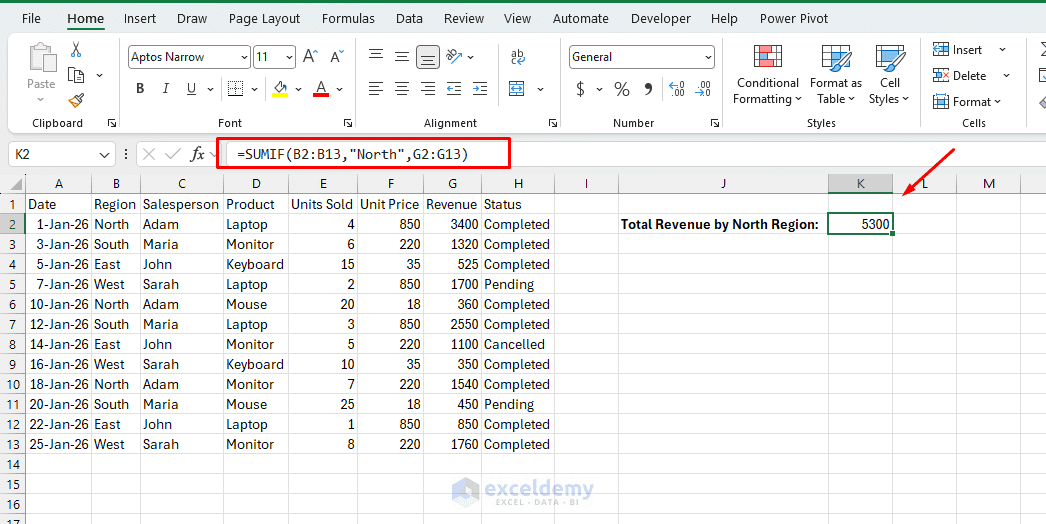Expand the Name Box dropdown arrow
1046x524 pixels.
pos(104,155)
